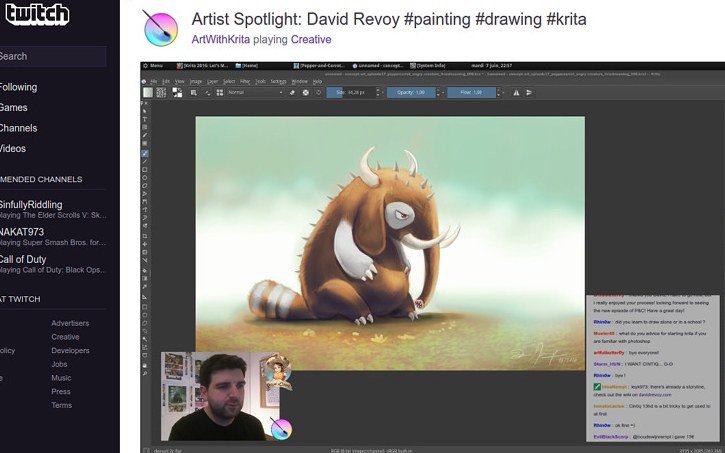
Task: Click the Krita channel avatar icon
Action: tap(159, 28)
